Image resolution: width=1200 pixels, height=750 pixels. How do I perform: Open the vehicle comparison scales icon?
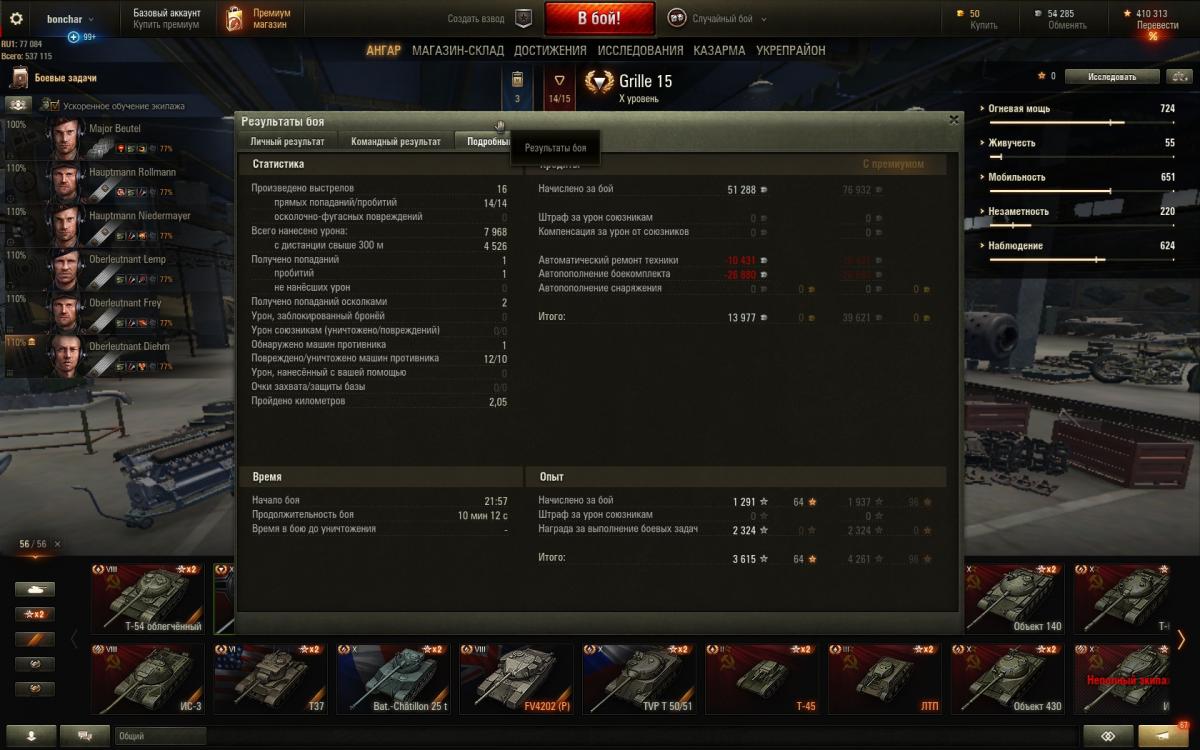point(1180,76)
